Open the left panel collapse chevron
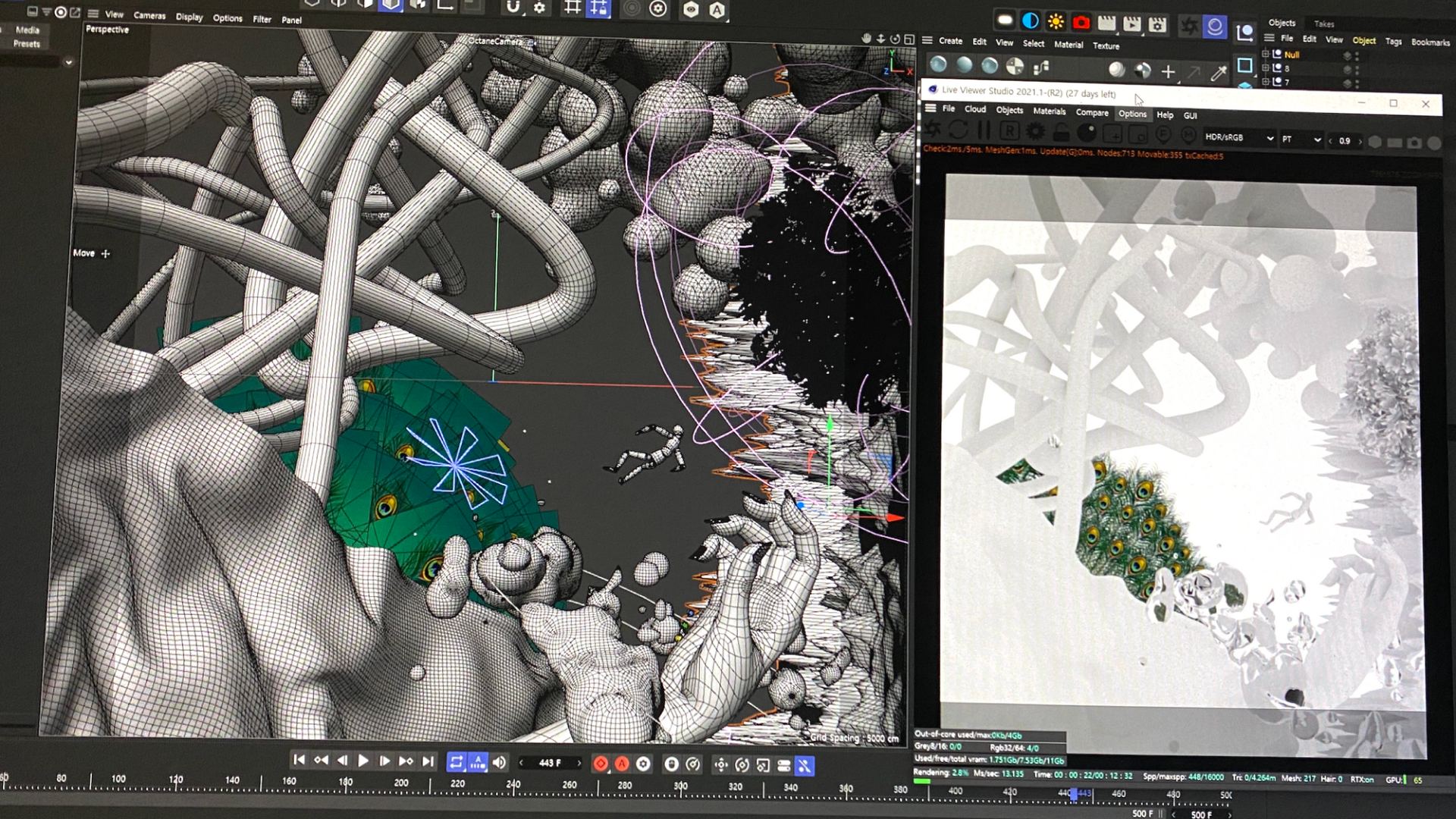 point(68,62)
